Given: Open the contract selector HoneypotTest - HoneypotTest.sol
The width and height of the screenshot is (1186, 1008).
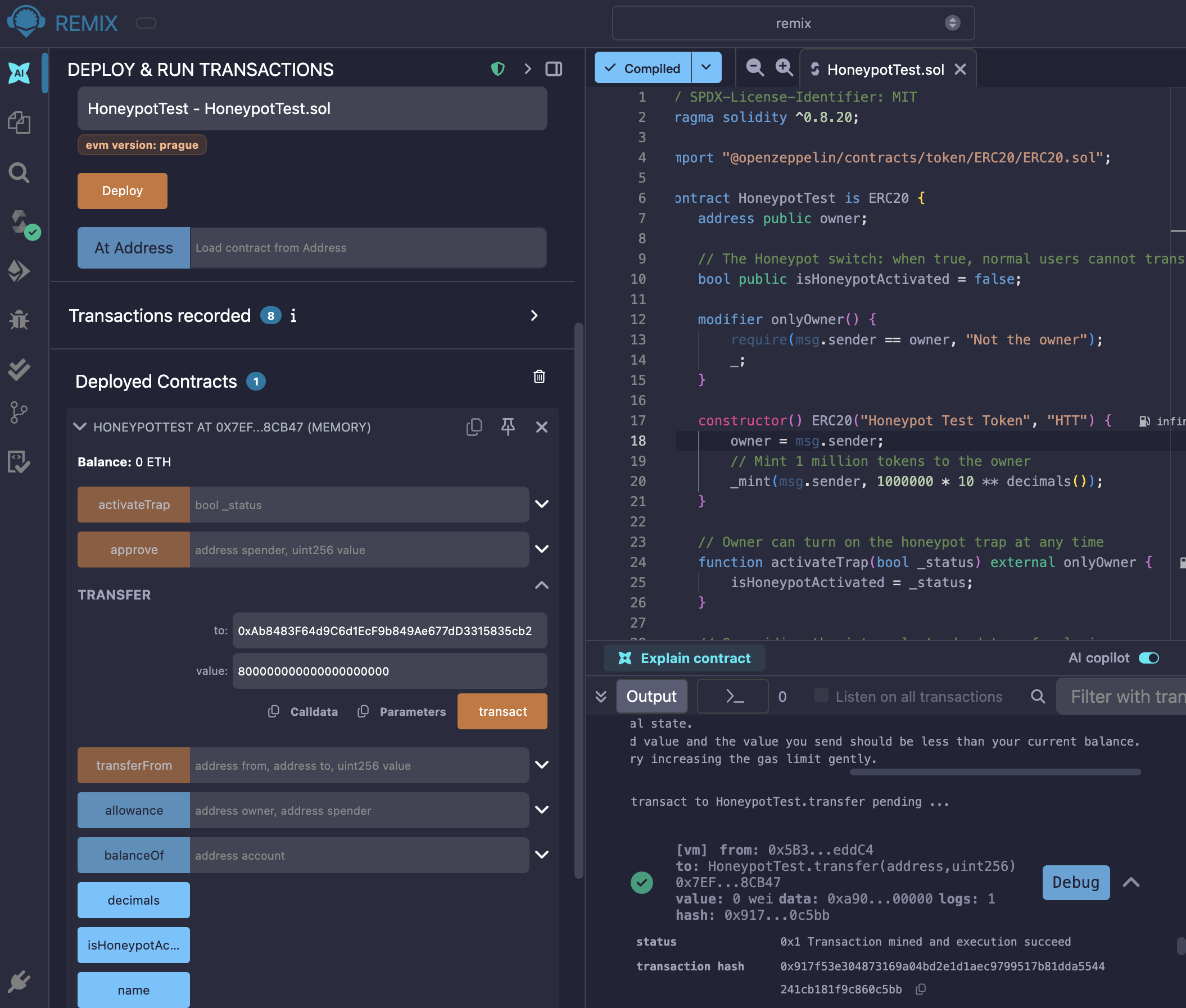Looking at the screenshot, I should [312, 108].
